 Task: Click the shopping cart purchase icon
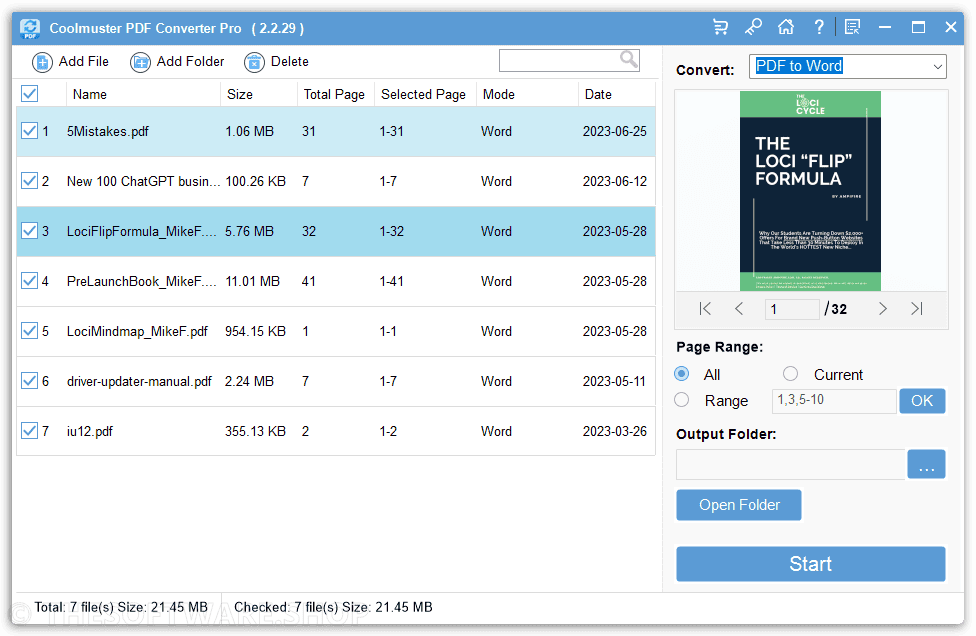click(720, 27)
